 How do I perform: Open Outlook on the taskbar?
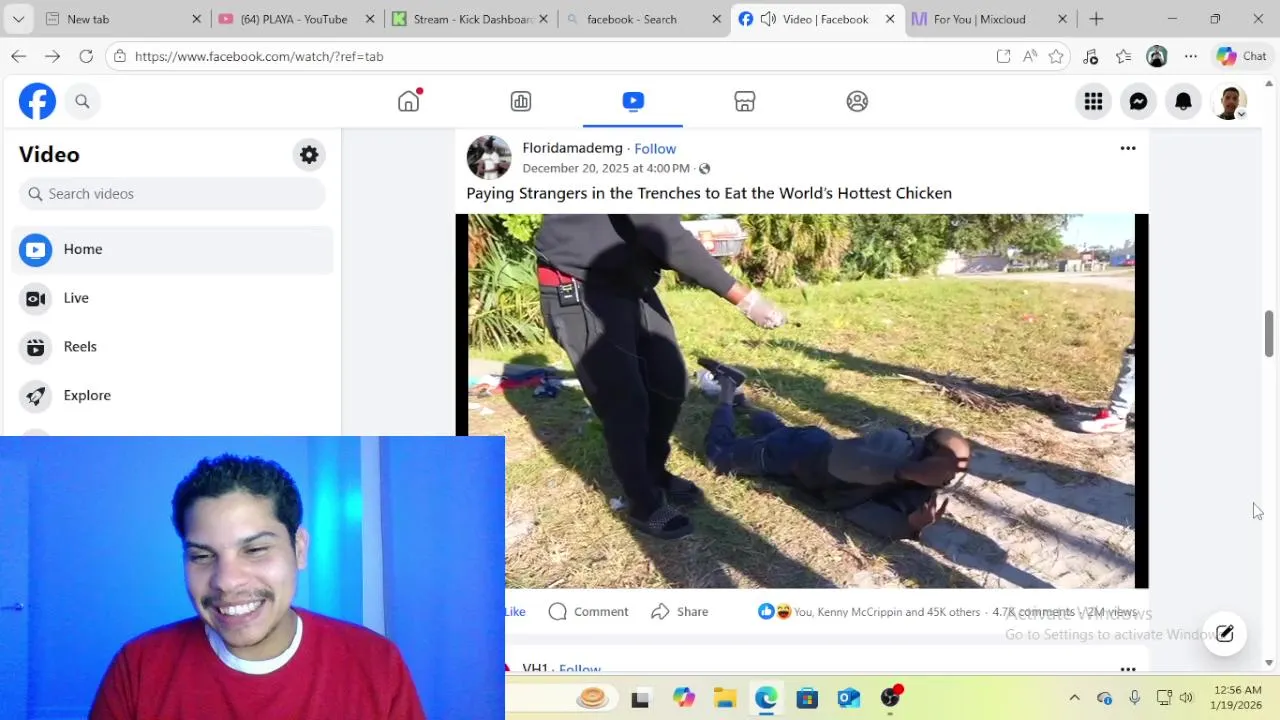[x=849, y=698]
